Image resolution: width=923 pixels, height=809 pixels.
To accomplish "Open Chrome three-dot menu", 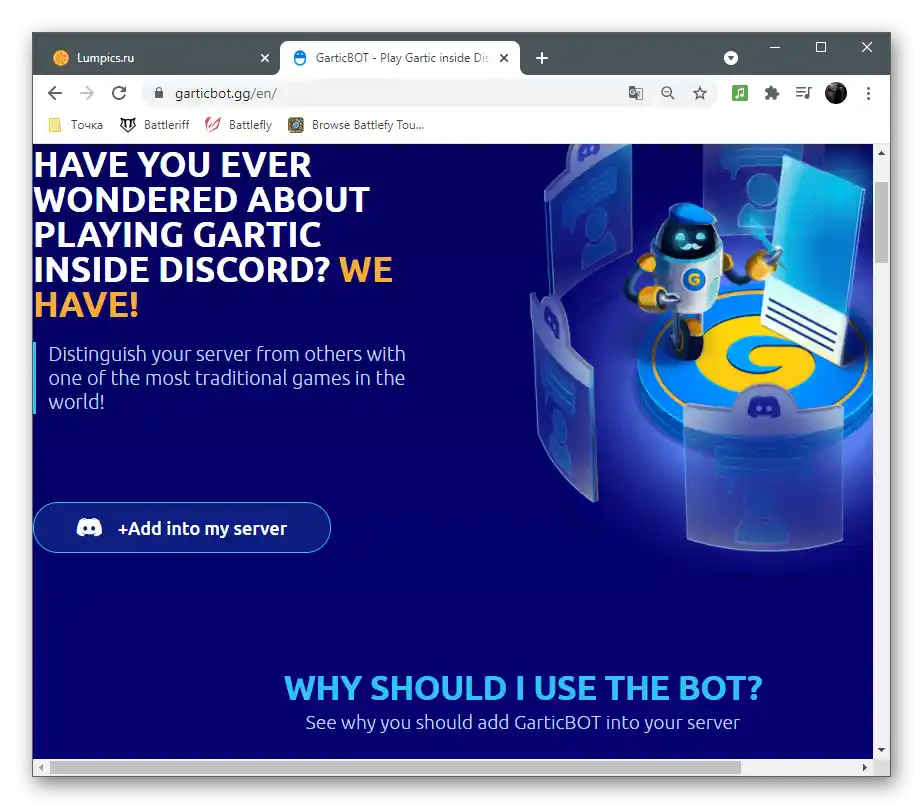I will point(868,93).
